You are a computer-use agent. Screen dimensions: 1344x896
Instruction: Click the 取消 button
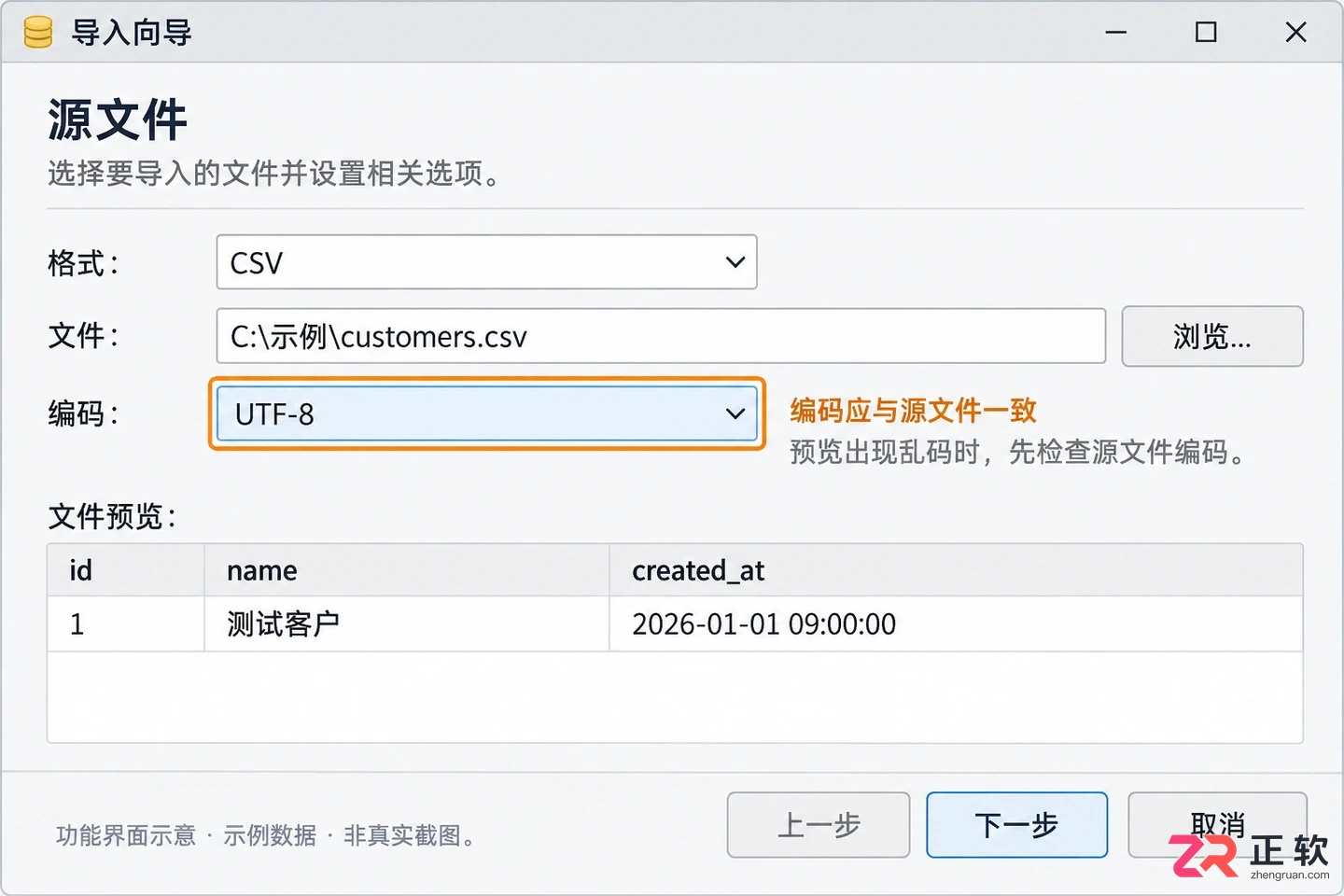click(x=1217, y=825)
